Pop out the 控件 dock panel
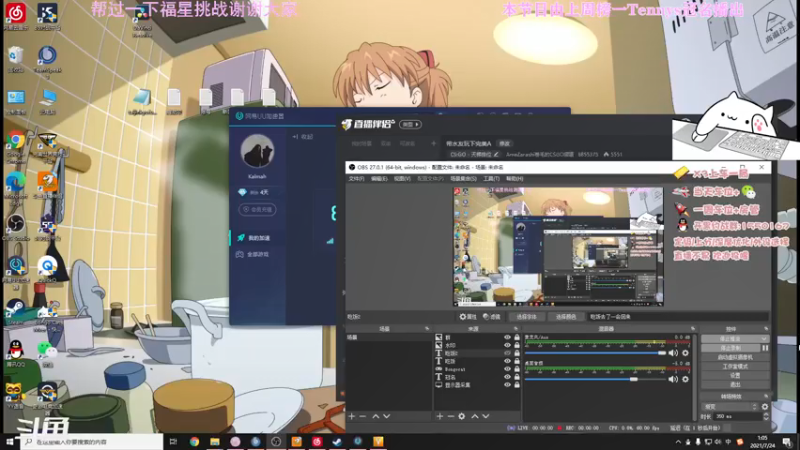This screenshot has height=450, width=800. click(766, 329)
